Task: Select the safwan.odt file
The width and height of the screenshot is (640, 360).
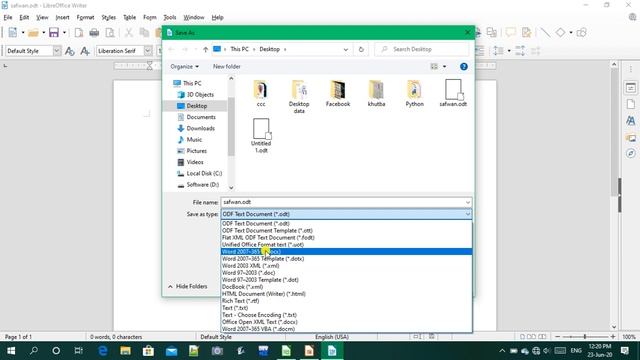Action: click(453, 93)
